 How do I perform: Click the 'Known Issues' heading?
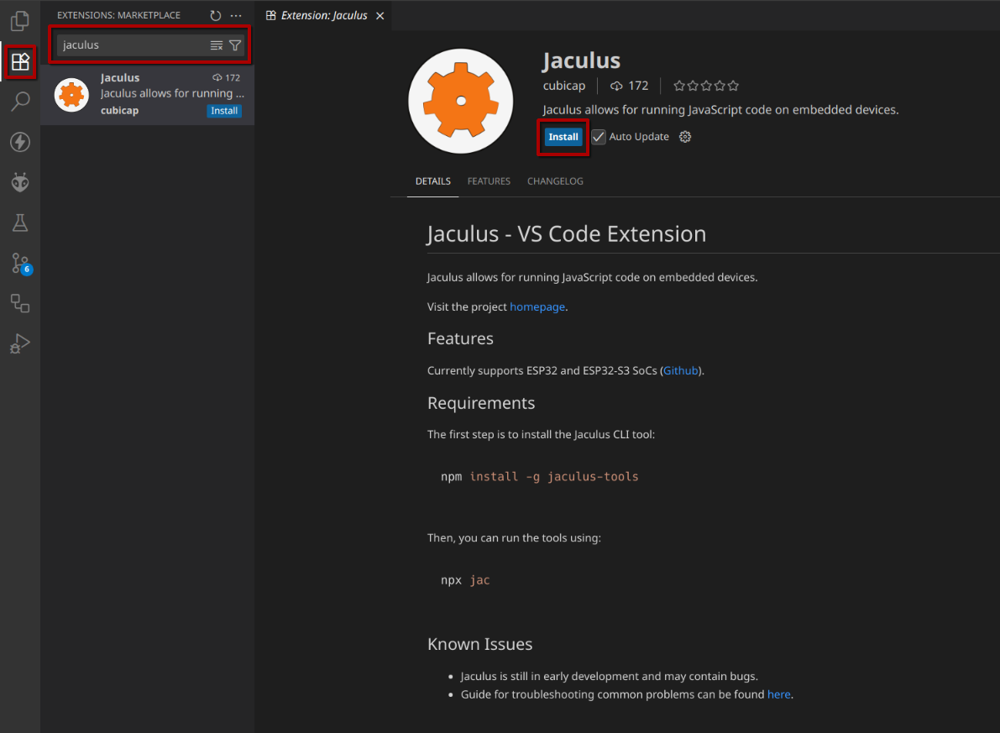(480, 644)
